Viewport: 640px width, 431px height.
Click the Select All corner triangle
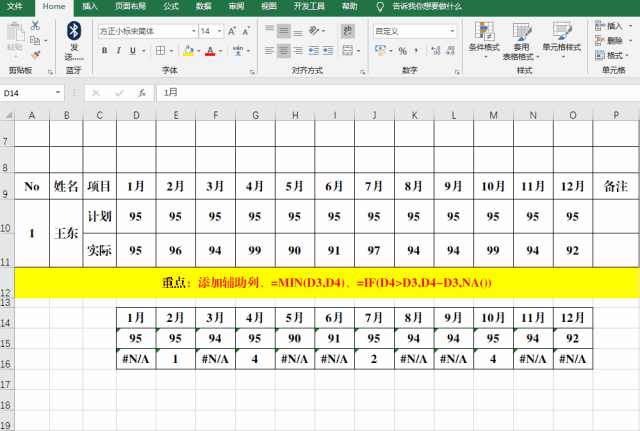pyautogui.click(x=7, y=115)
